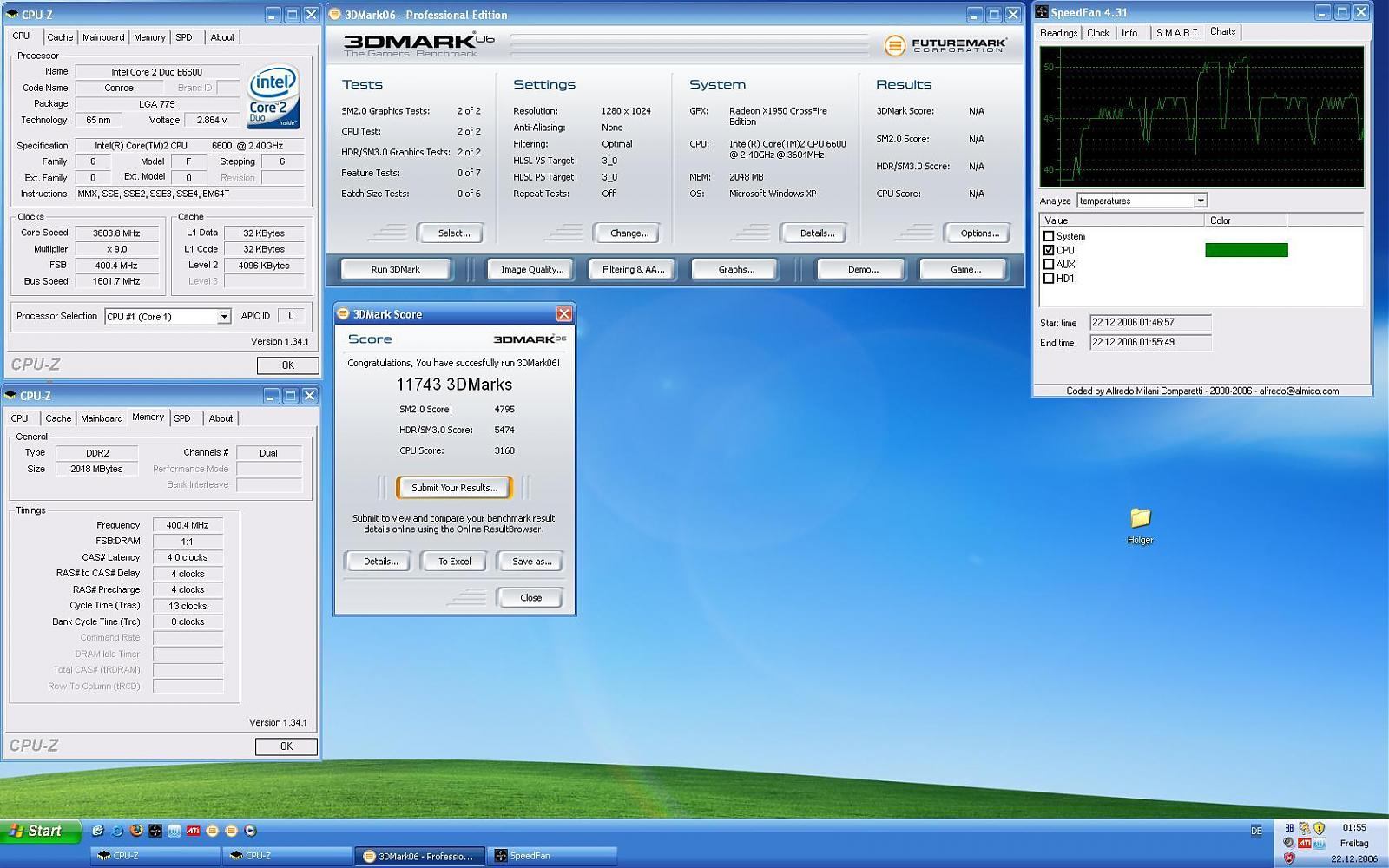
Task: Open About tab in bottom CPU-Z window
Action: tap(221, 418)
